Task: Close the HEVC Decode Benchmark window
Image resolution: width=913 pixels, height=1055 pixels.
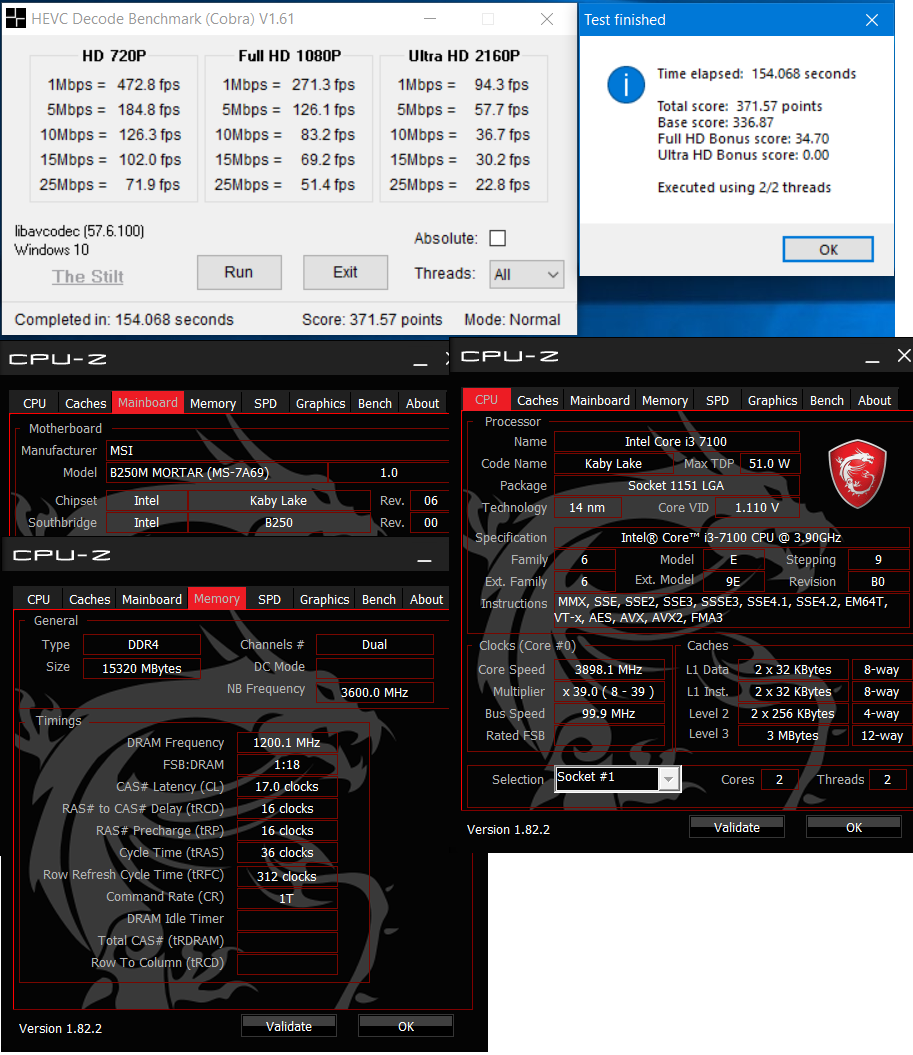Action: click(547, 20)
